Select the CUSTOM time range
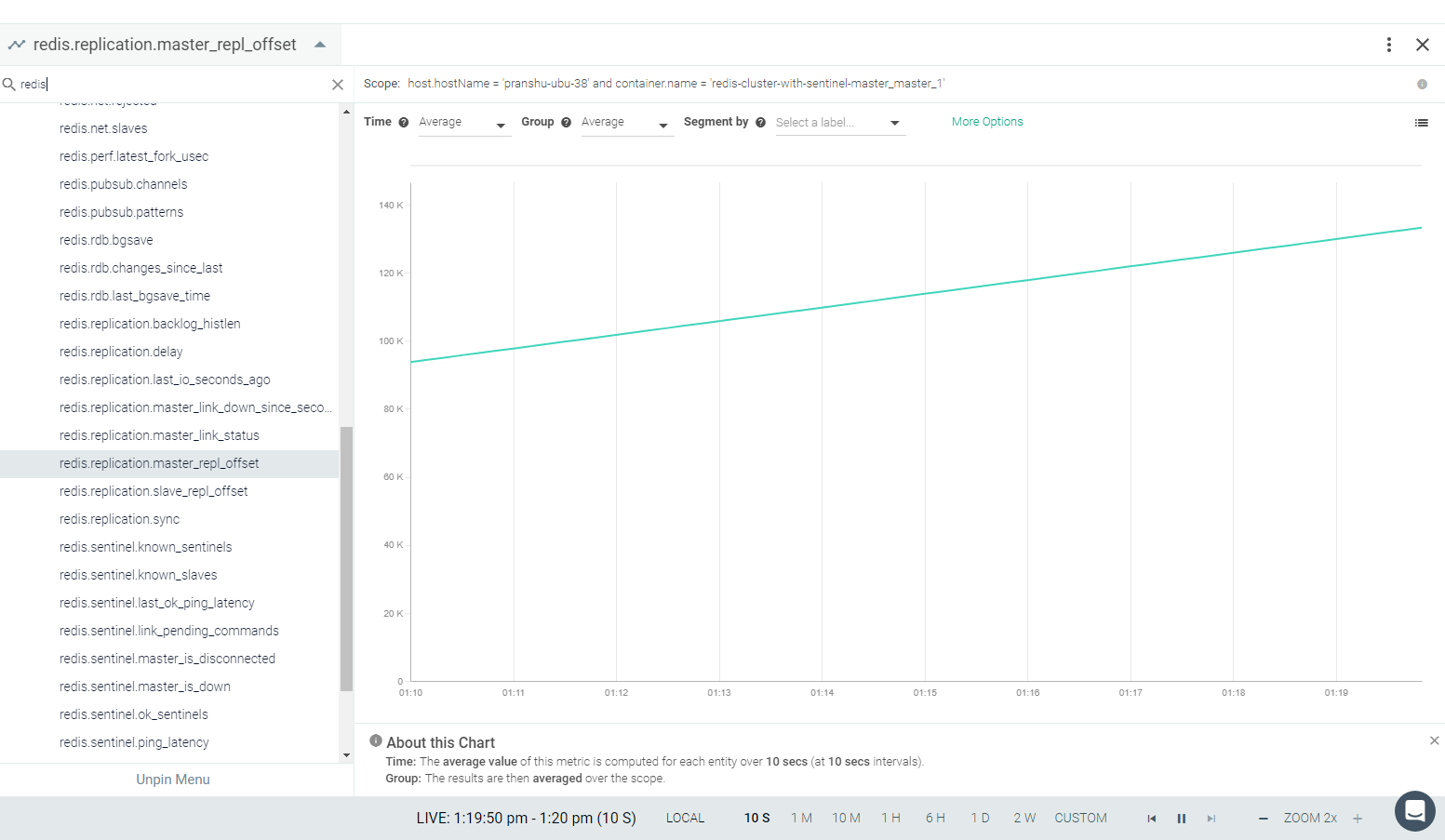The height and width of the screenshot is (840, 1445). 1080,819
